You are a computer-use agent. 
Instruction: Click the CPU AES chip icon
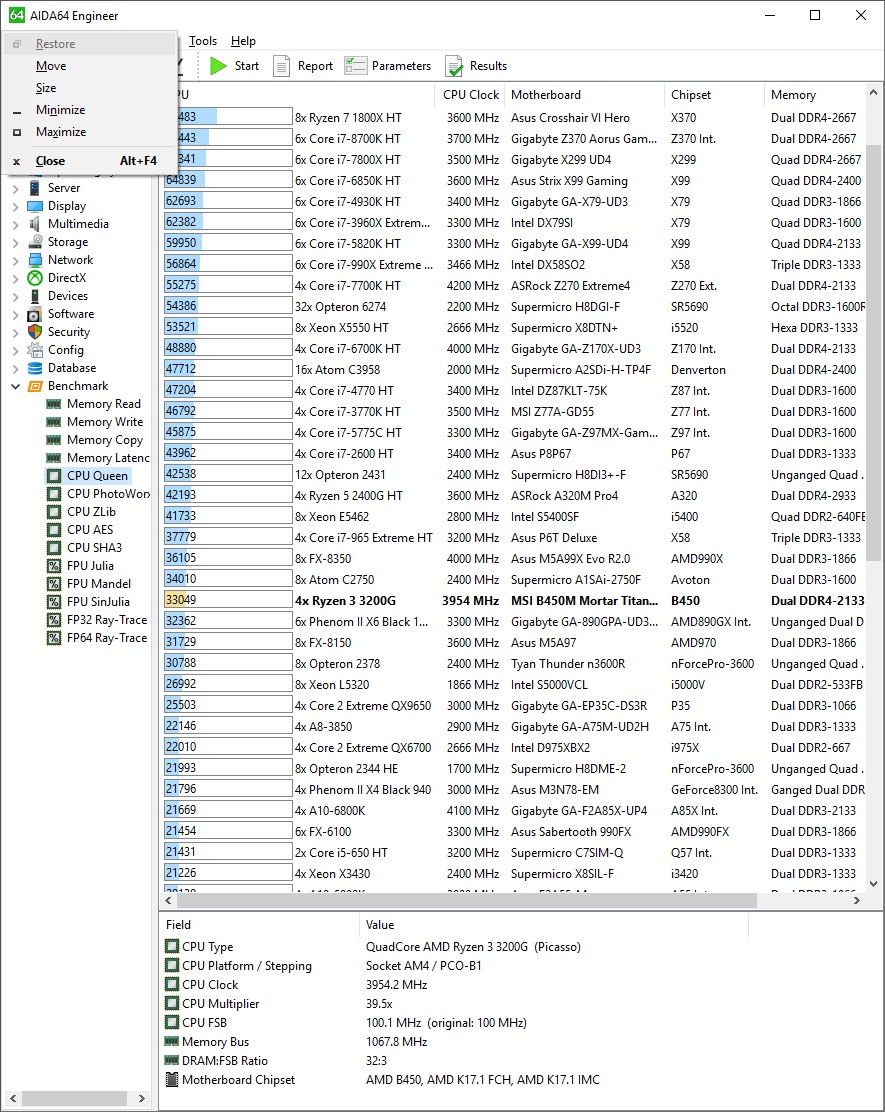tap(54, 530)
